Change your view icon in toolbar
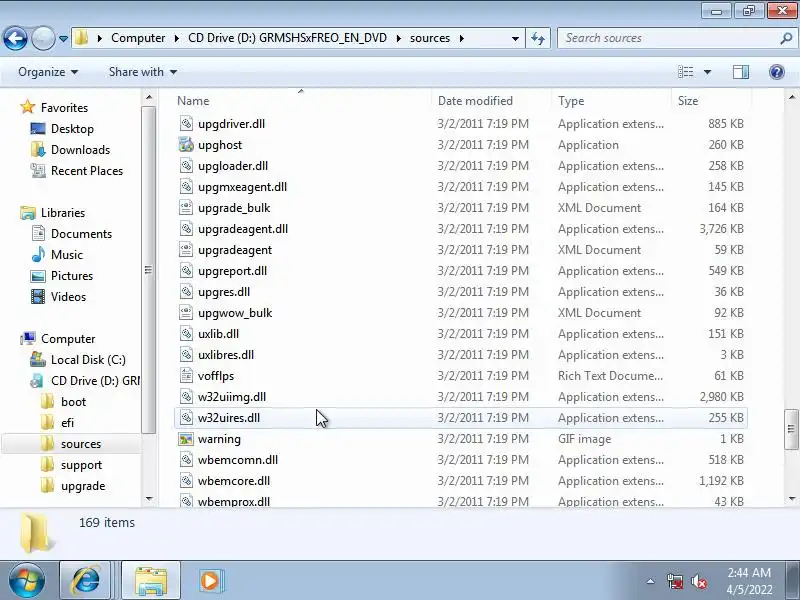The width and height of the screenshot is (800, 600). tap(686, 72)
